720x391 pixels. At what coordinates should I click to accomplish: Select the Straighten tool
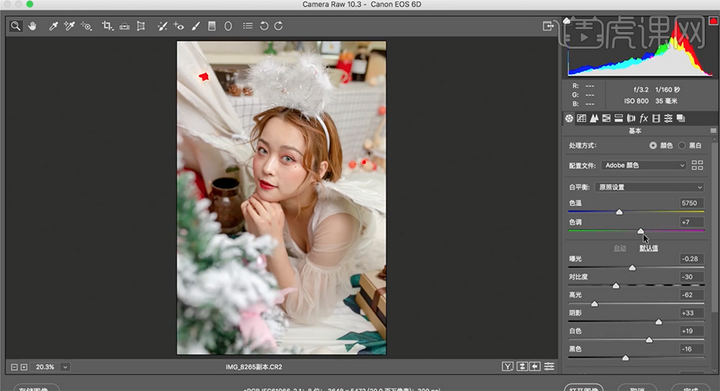[x=124, y=26]
